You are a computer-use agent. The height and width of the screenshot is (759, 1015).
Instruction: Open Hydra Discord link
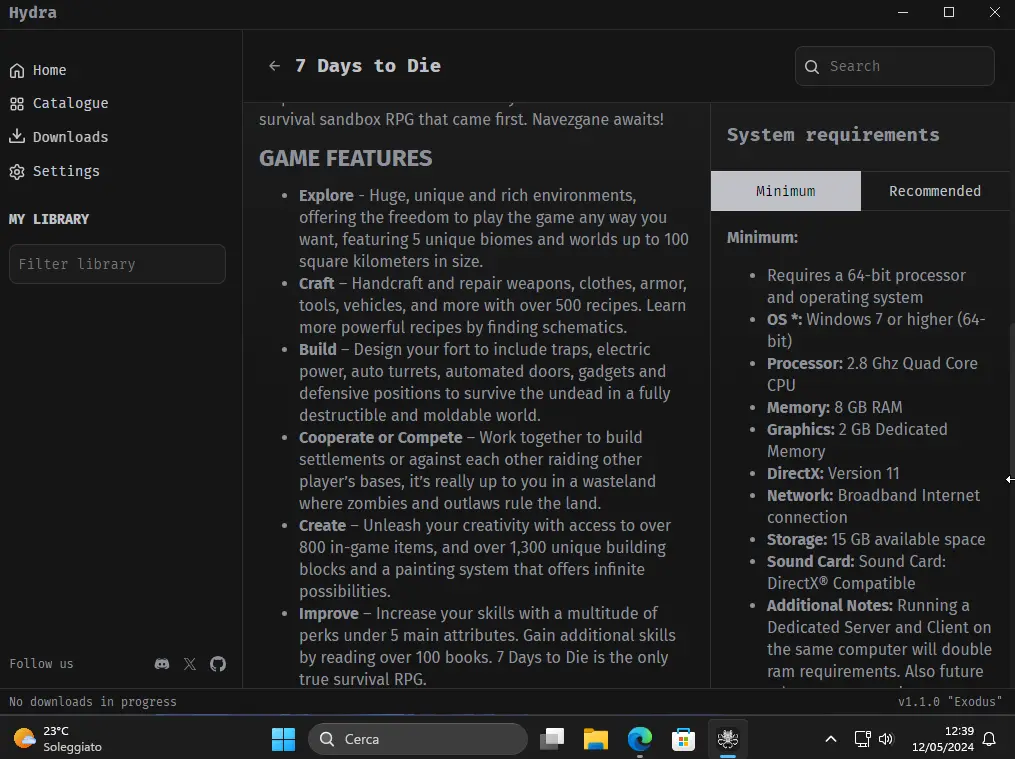pyautogui.click(x=162, y=664)
